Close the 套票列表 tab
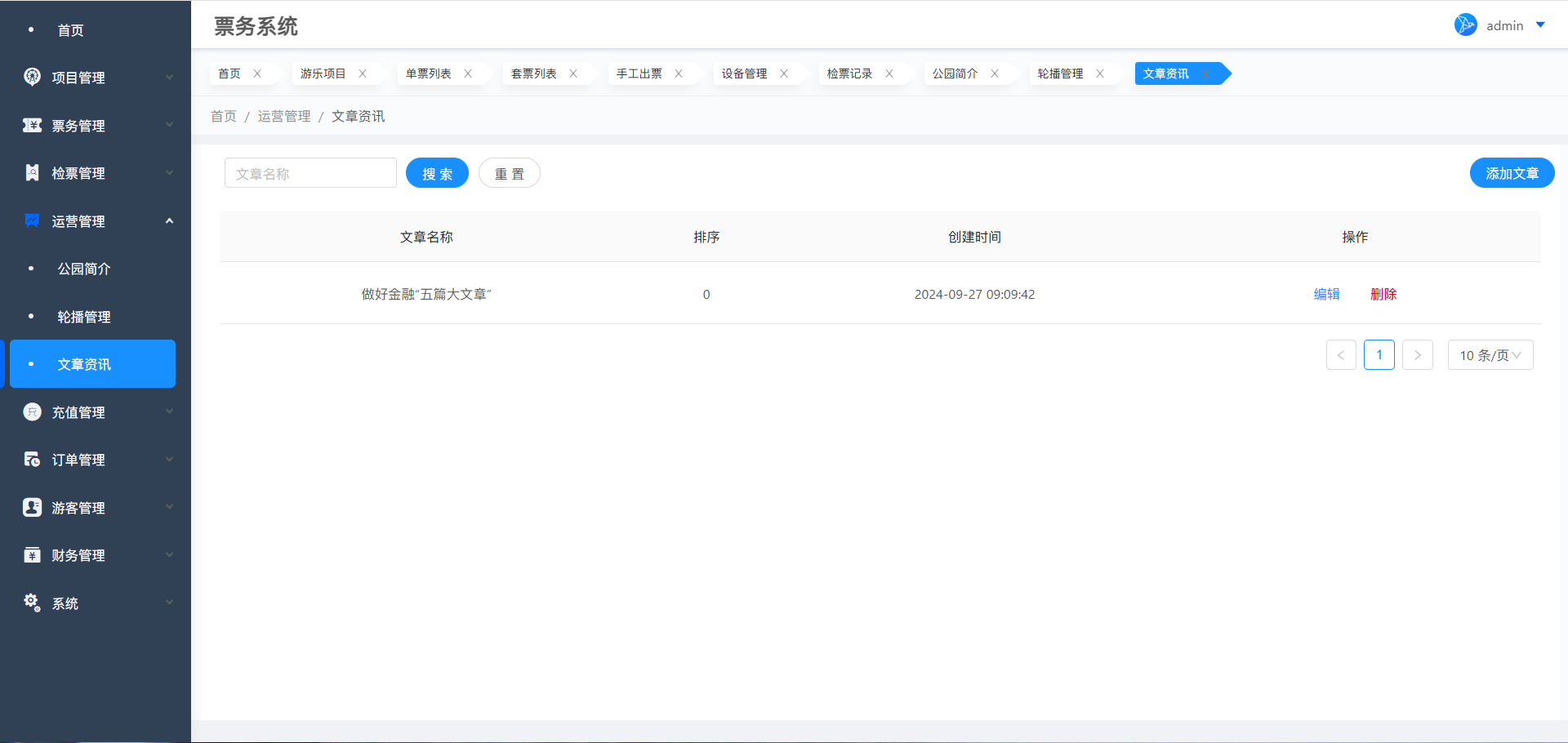This screenshot has height=743, width=1568. click(x=573, y=73)
